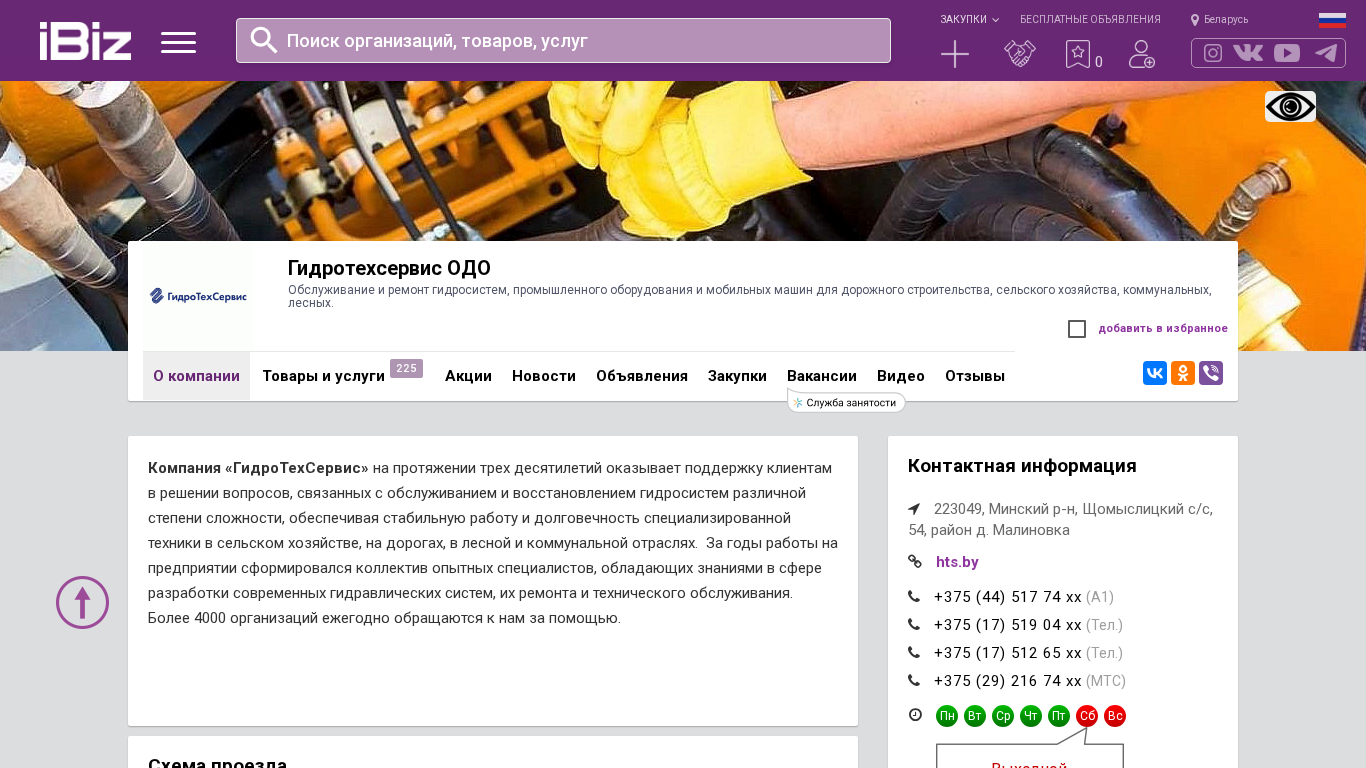The width and height of the screenshot is (1366, 768).
Task: Open the favorites bookmark star icon
Action: click(1077, 54)
